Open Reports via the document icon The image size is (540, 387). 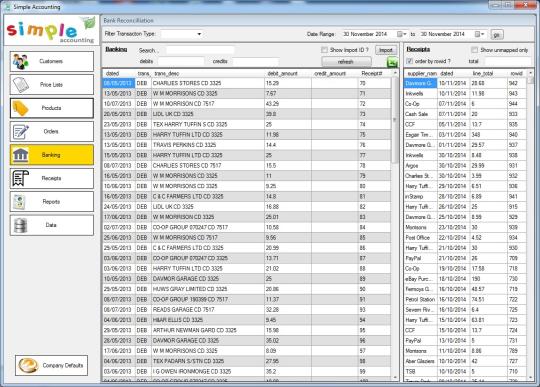(x=20, y=202)
